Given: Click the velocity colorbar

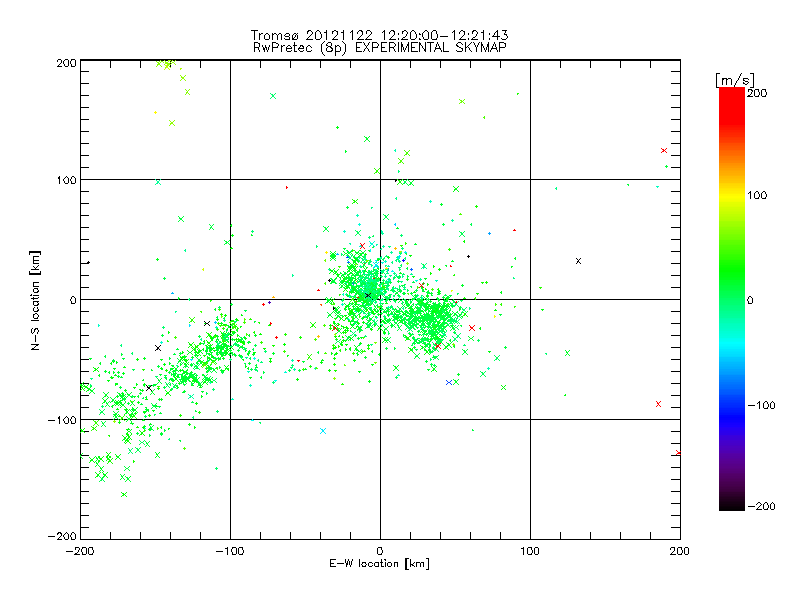Looking at the screenshot, I should tap(732, 298).
